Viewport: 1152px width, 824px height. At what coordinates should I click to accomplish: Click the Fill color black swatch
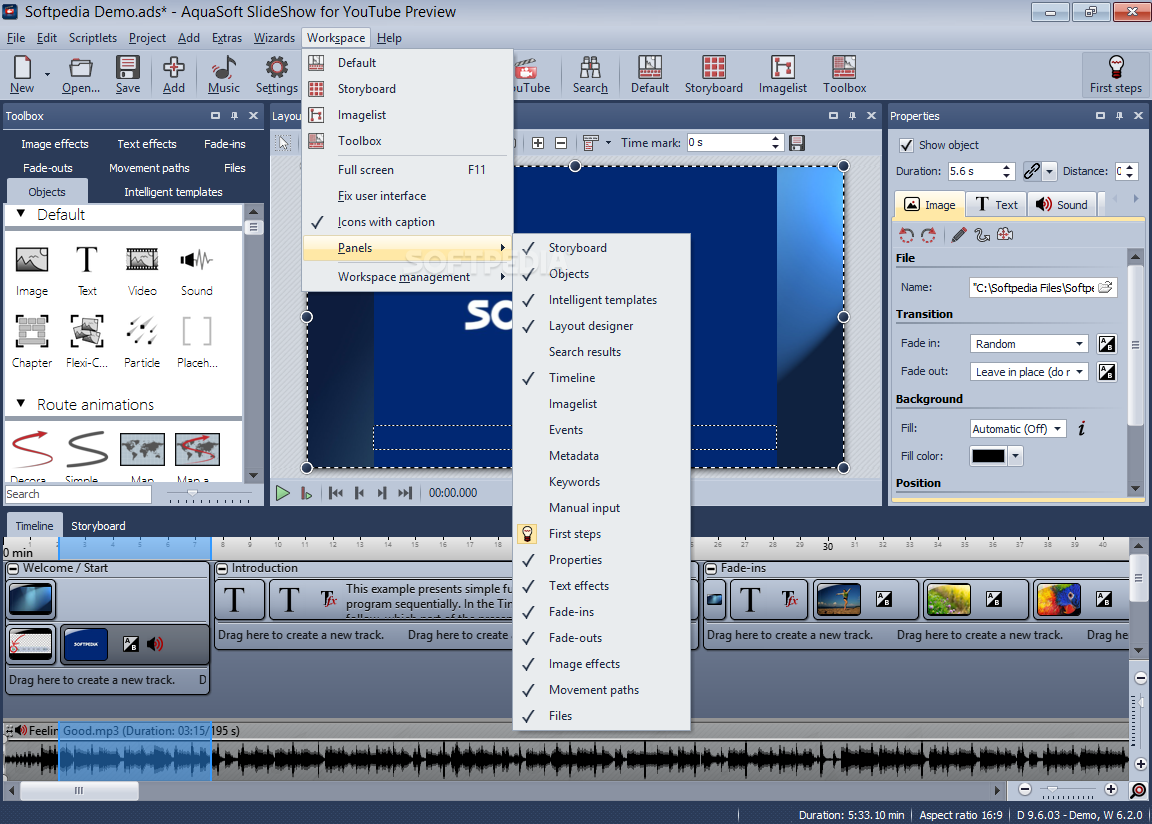click(988, 456)
